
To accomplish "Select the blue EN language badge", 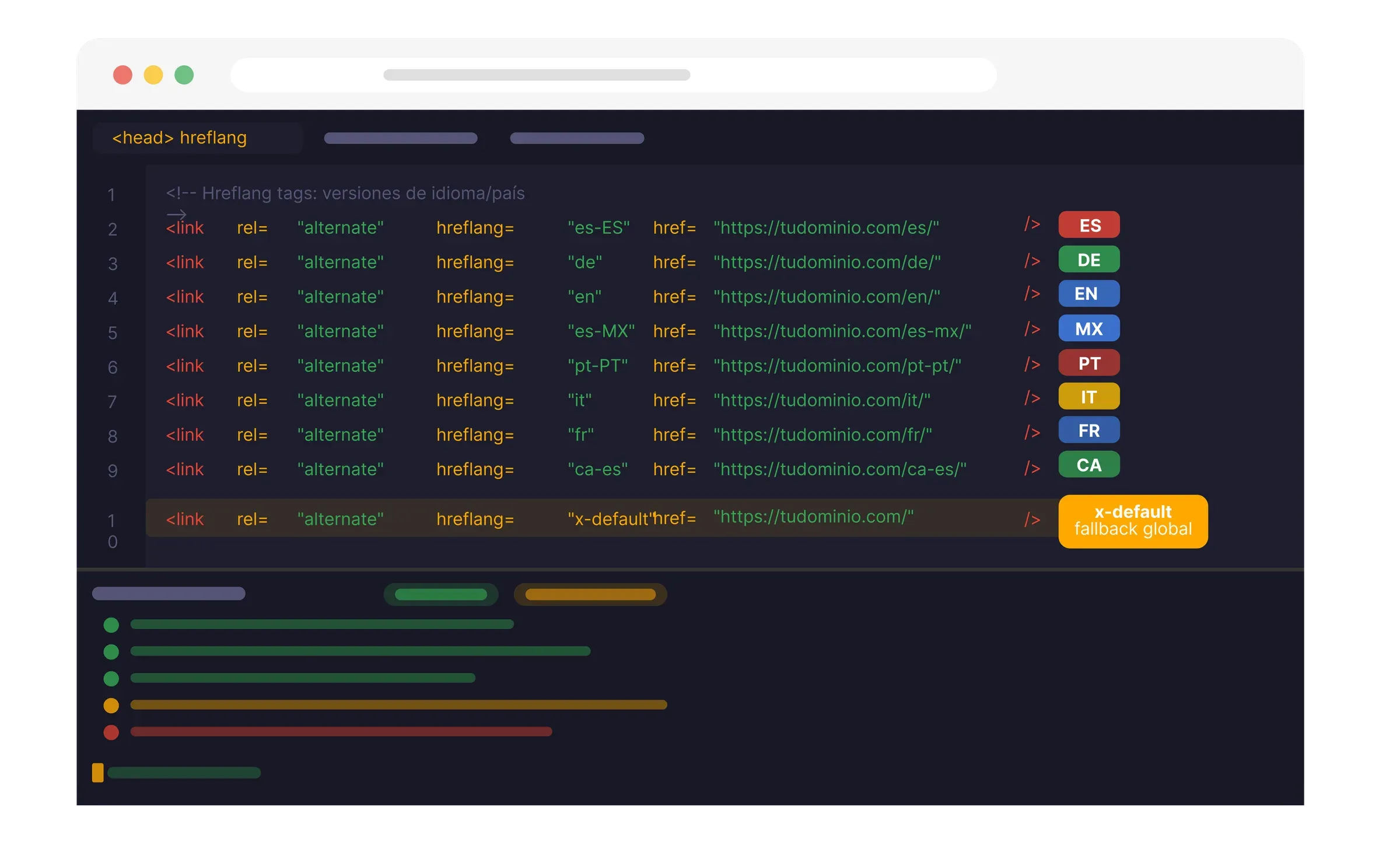I will (1088, 293).
